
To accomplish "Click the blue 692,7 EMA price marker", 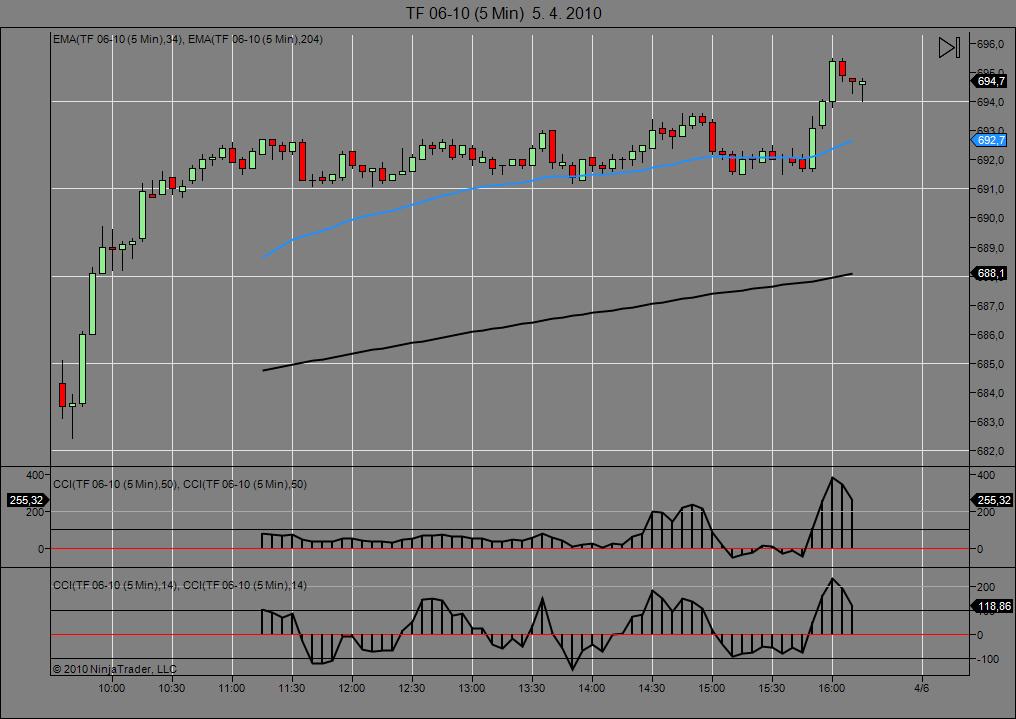I will [x=989, y=140].
